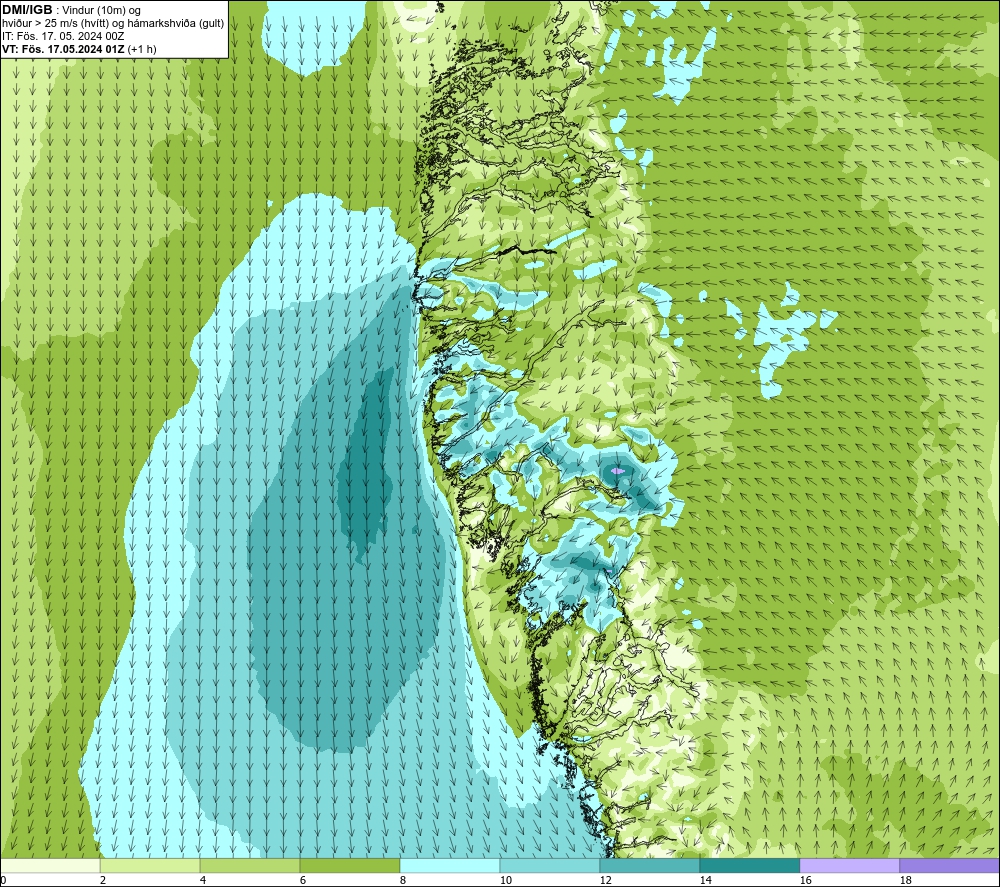Click the 10-12 m/s turquoise legend swatch
This screenshot has height=887, width=1000.
550,865
